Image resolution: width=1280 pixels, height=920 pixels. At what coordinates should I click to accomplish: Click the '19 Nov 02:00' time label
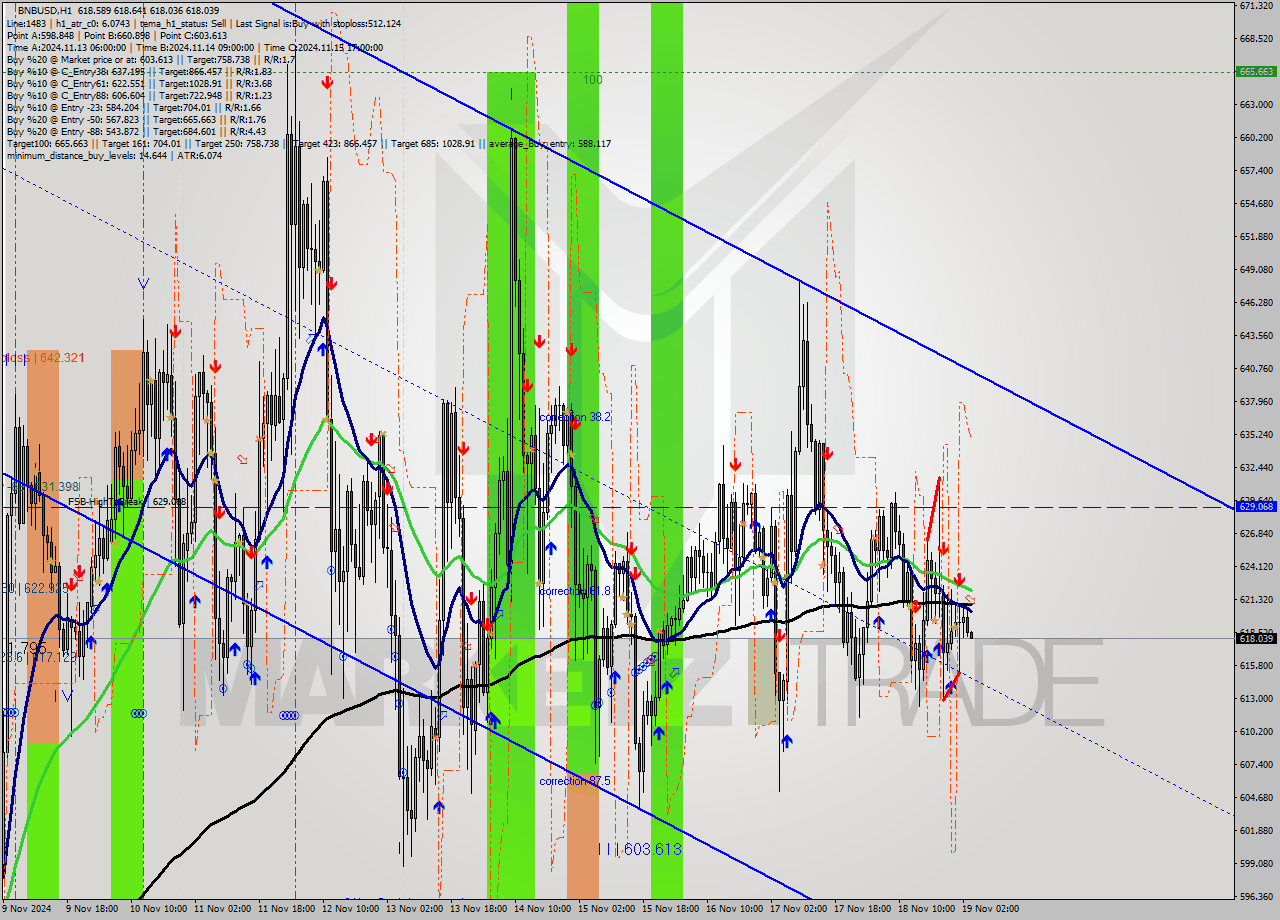click(x=990, y=909)
